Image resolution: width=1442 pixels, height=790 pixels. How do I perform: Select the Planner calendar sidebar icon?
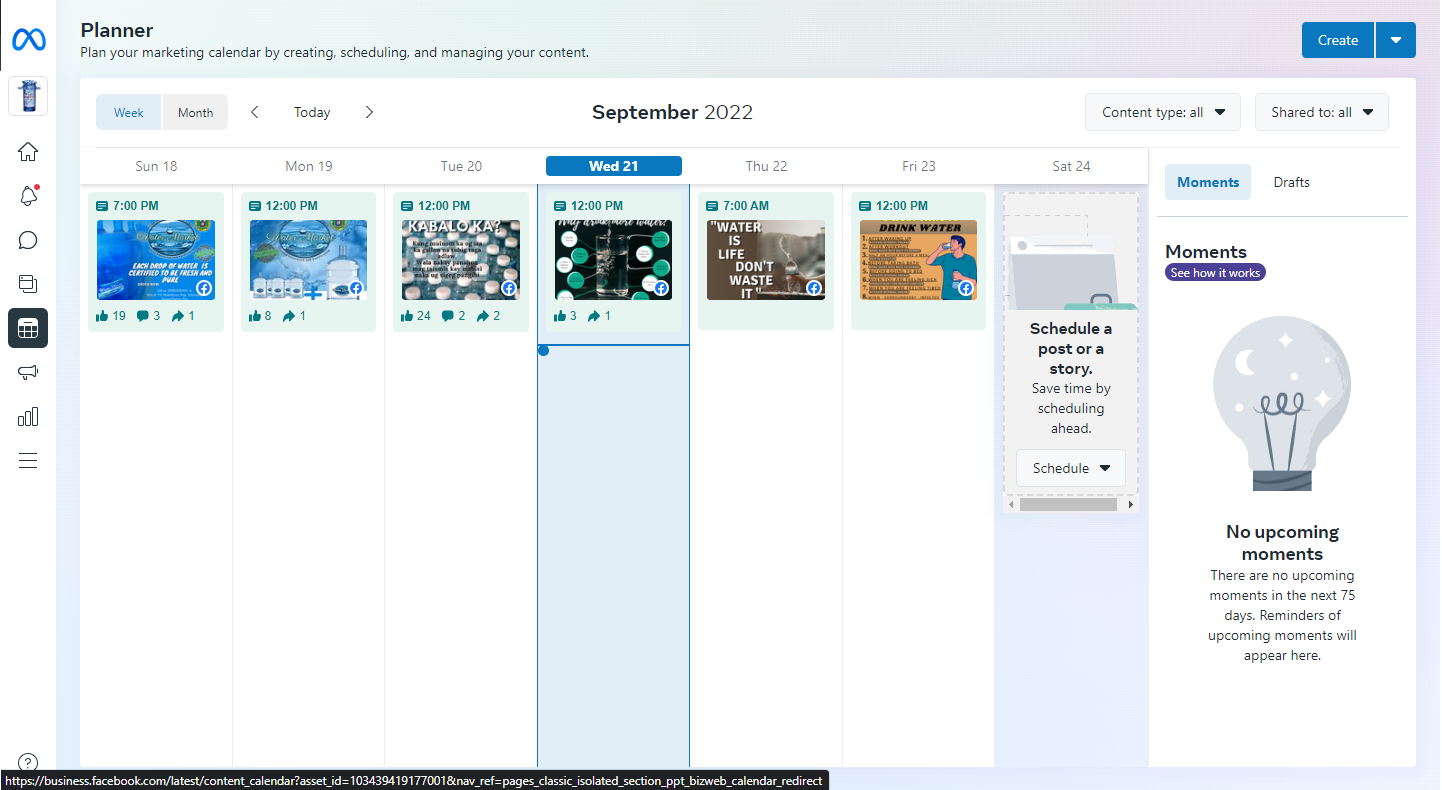tap(28, 328)
